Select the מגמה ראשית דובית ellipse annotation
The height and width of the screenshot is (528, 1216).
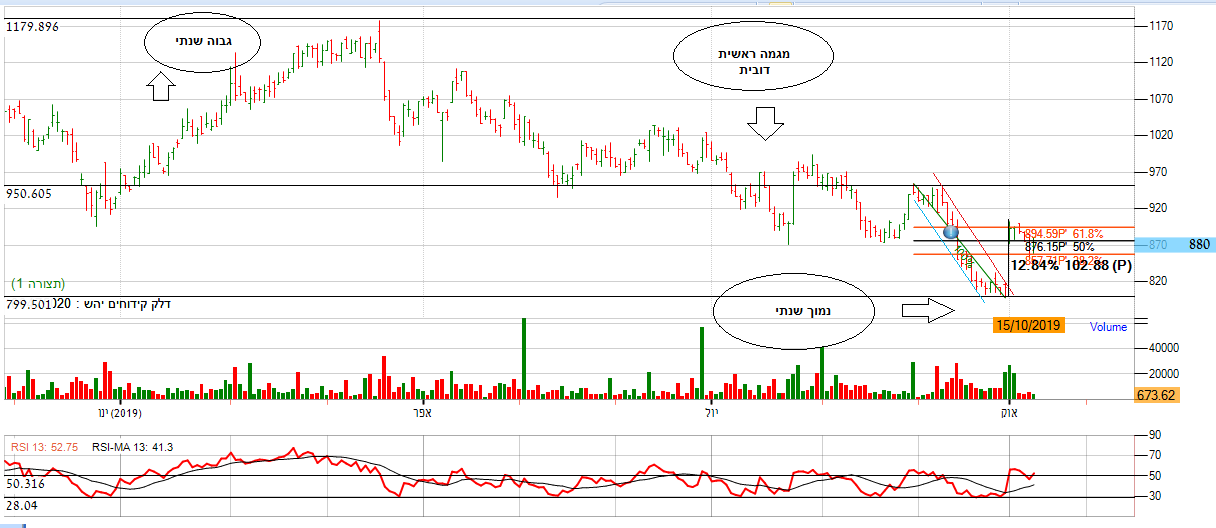752,59
